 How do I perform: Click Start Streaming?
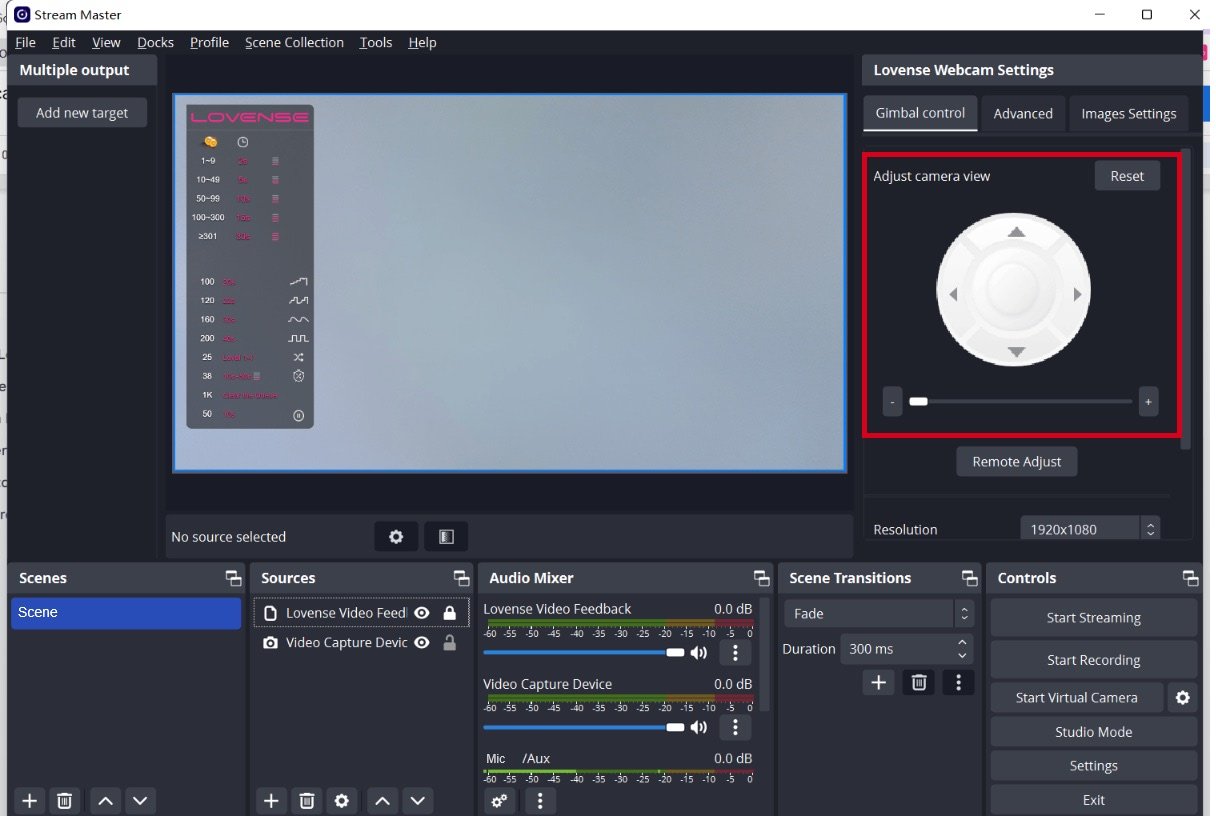click(x=1093, y=618)
